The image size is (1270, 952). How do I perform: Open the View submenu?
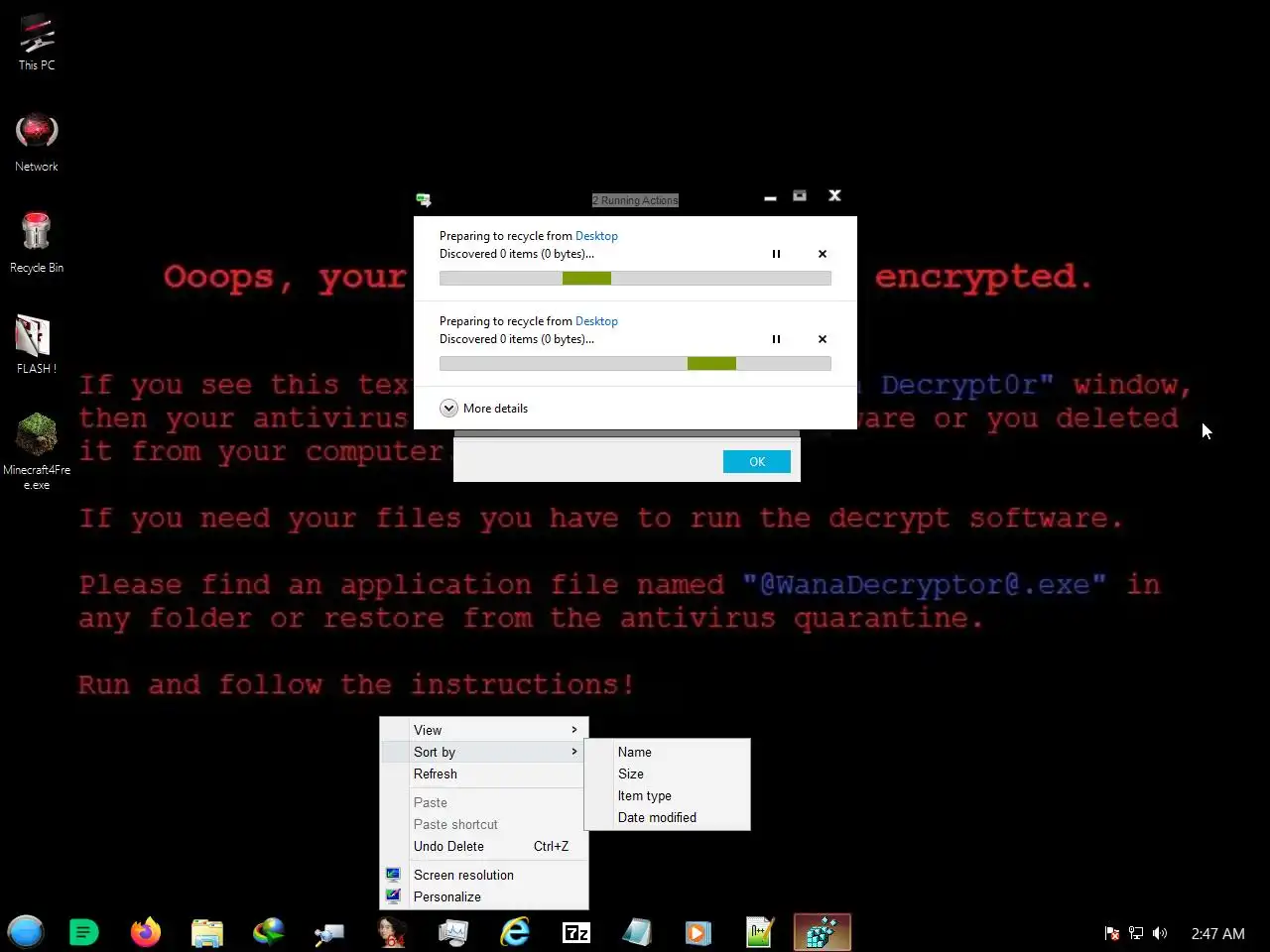tap(484, 730)
